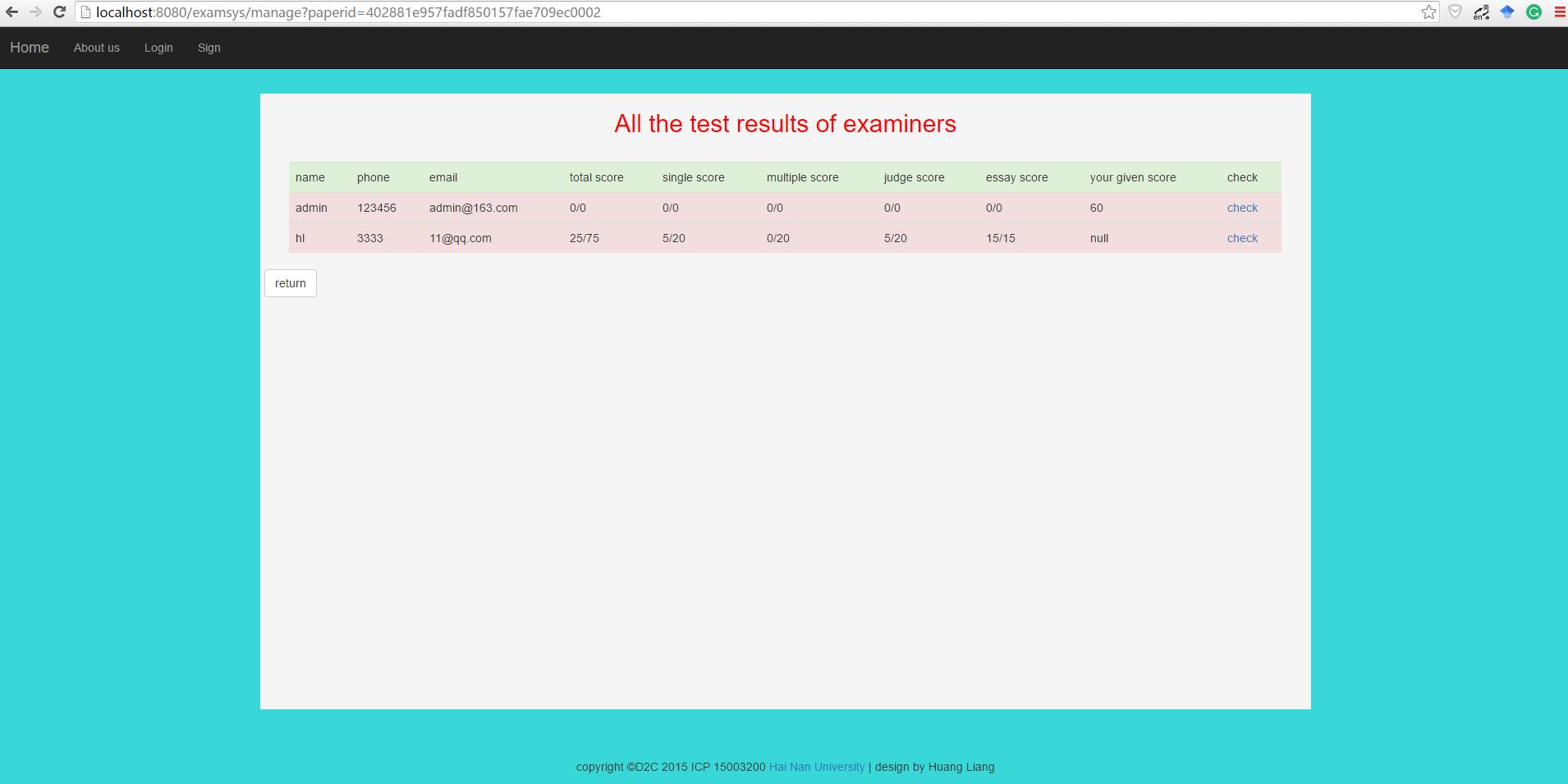Select the admin@163.com email cell
The width and height of the screenshot is (1568, 784).
tap(474, 208)
